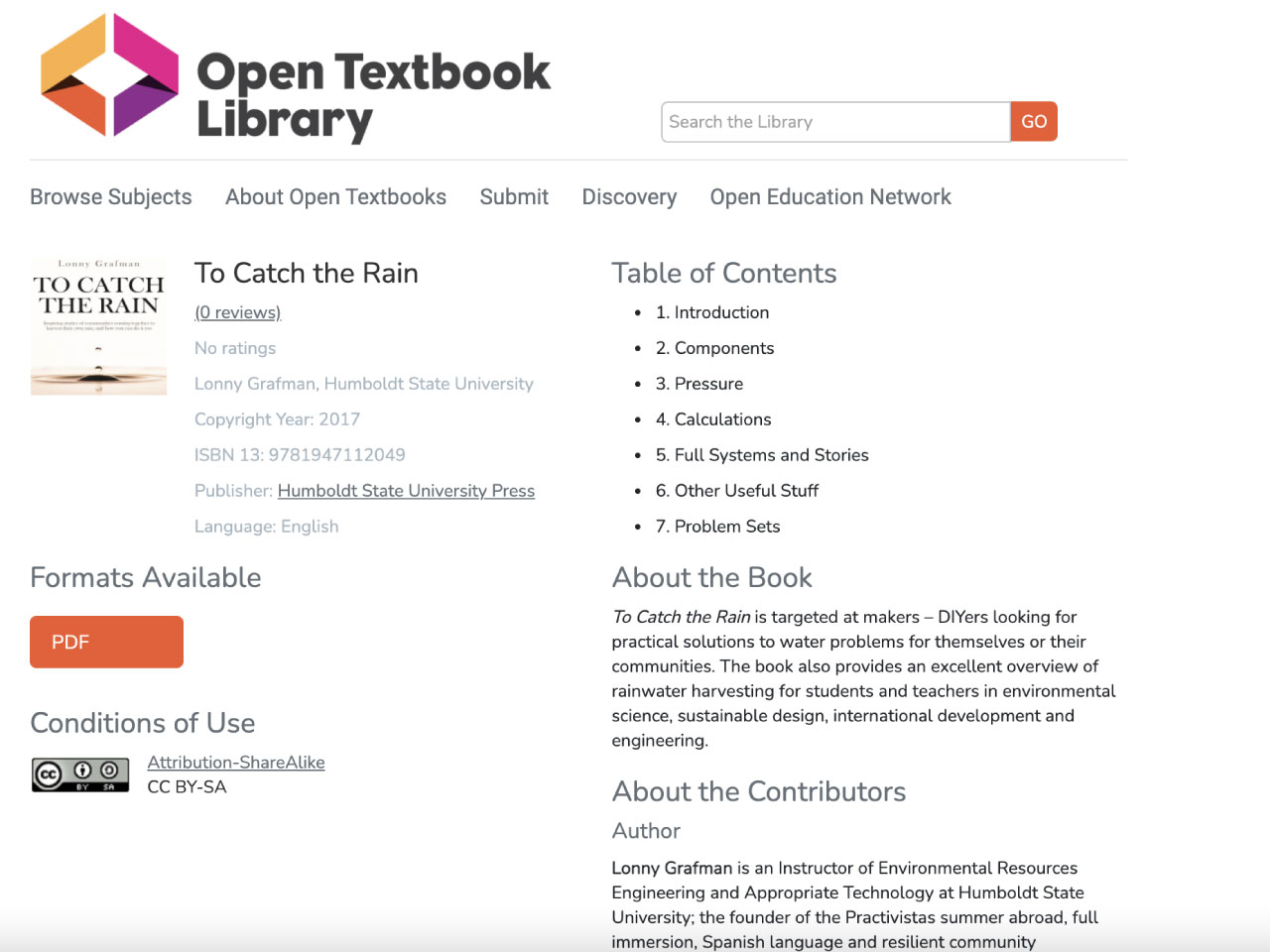Image resolution: width=1270 pixels, height=952 pixels.
Task: Open Humboldt State University Press link
Action: (406, 491)
